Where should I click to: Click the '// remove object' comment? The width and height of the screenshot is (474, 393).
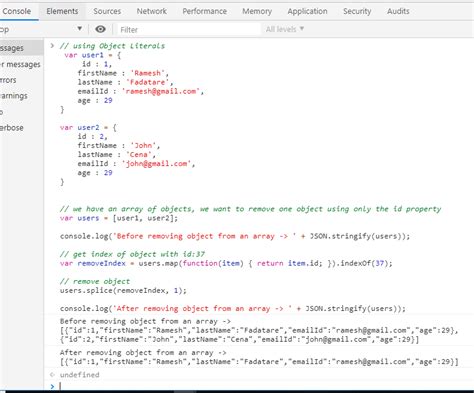[x=95, y=281]
